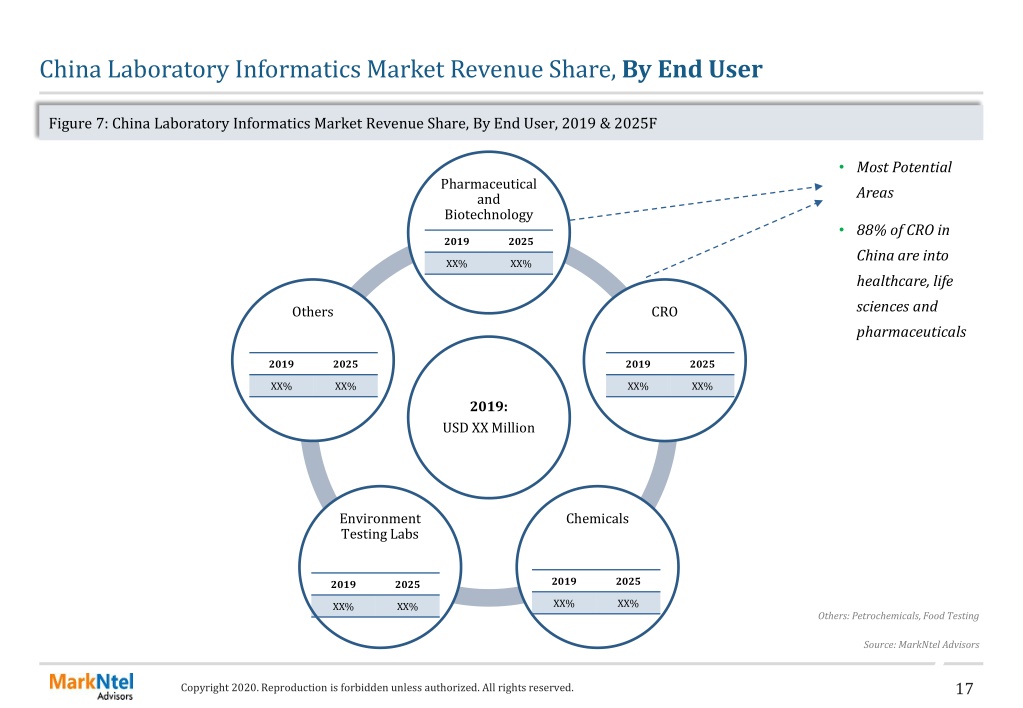Viewport: 1023px width, 708px height.
Task: Select 2025 XX% value under Others
Action: [345, 386]
